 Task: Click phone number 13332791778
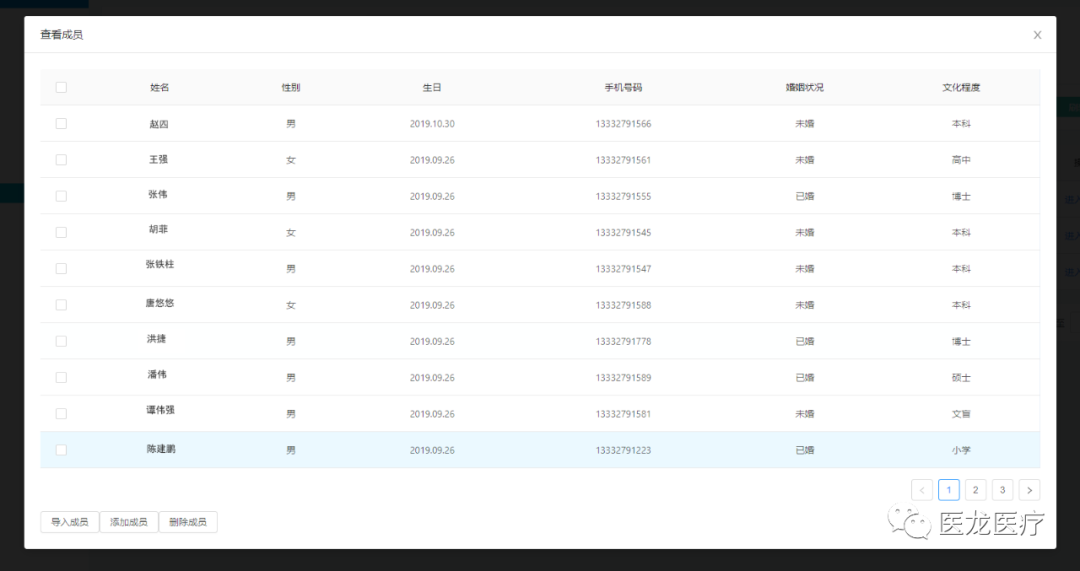point(623,342)
